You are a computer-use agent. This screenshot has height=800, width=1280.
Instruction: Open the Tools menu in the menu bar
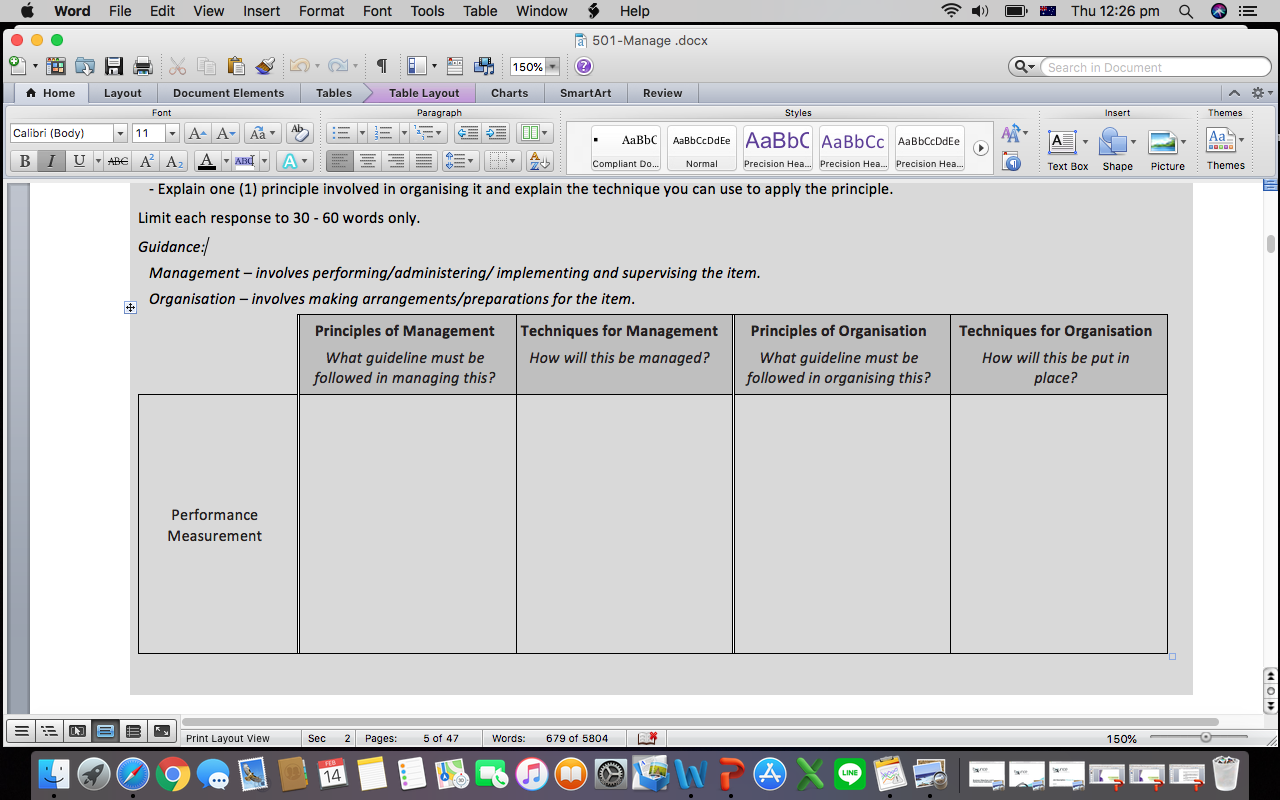point(427,11)
